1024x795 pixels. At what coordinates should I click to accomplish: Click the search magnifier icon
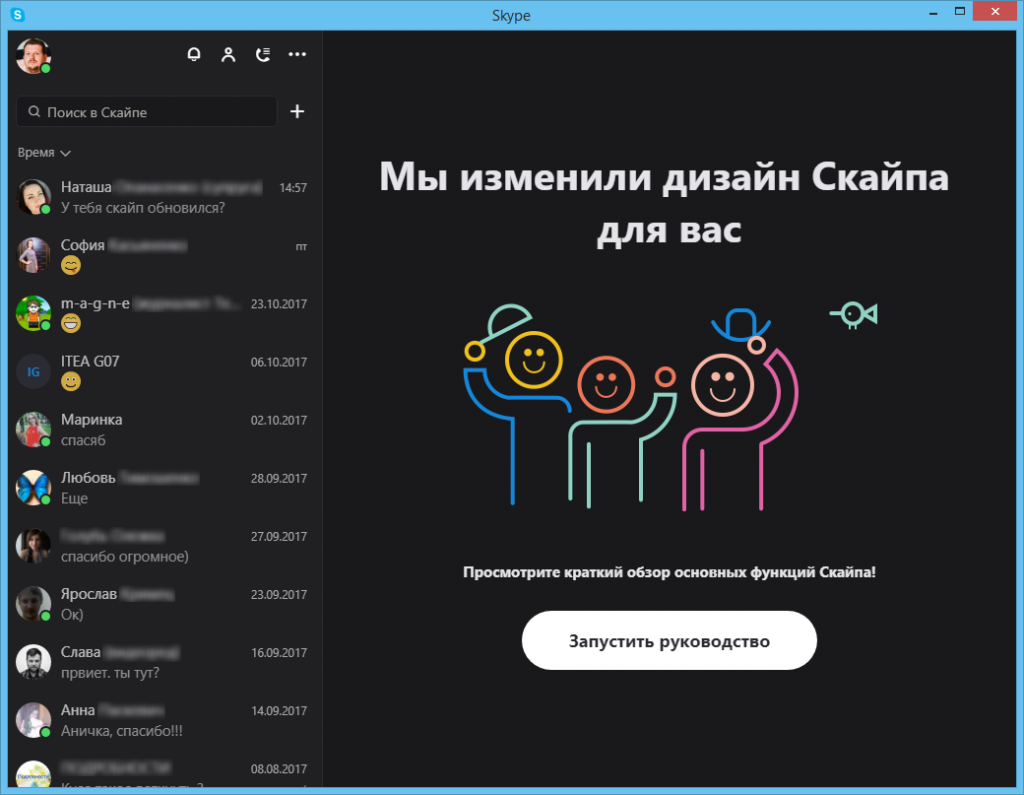click(34, 112)
